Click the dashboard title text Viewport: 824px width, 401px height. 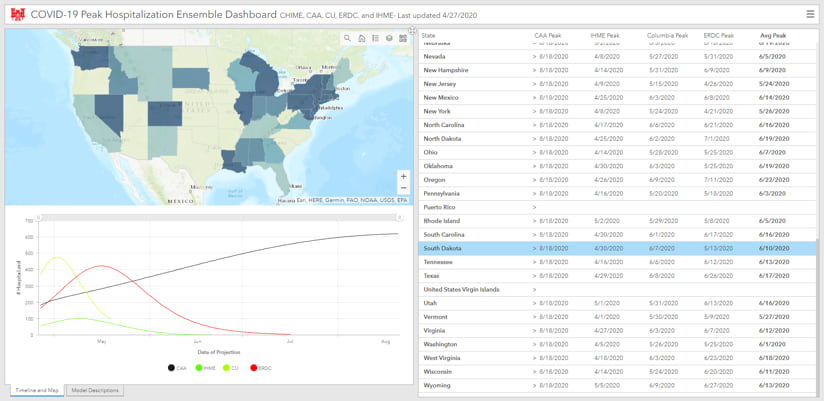(x=153, y=15)
